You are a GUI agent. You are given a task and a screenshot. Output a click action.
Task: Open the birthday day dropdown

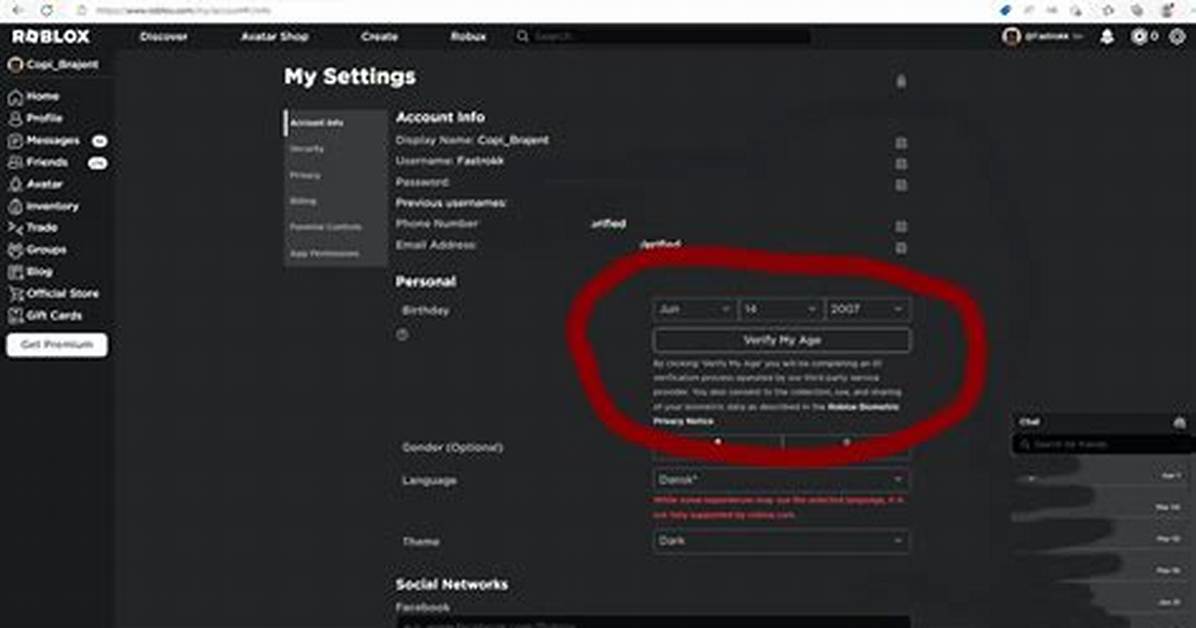pos(780,309)
